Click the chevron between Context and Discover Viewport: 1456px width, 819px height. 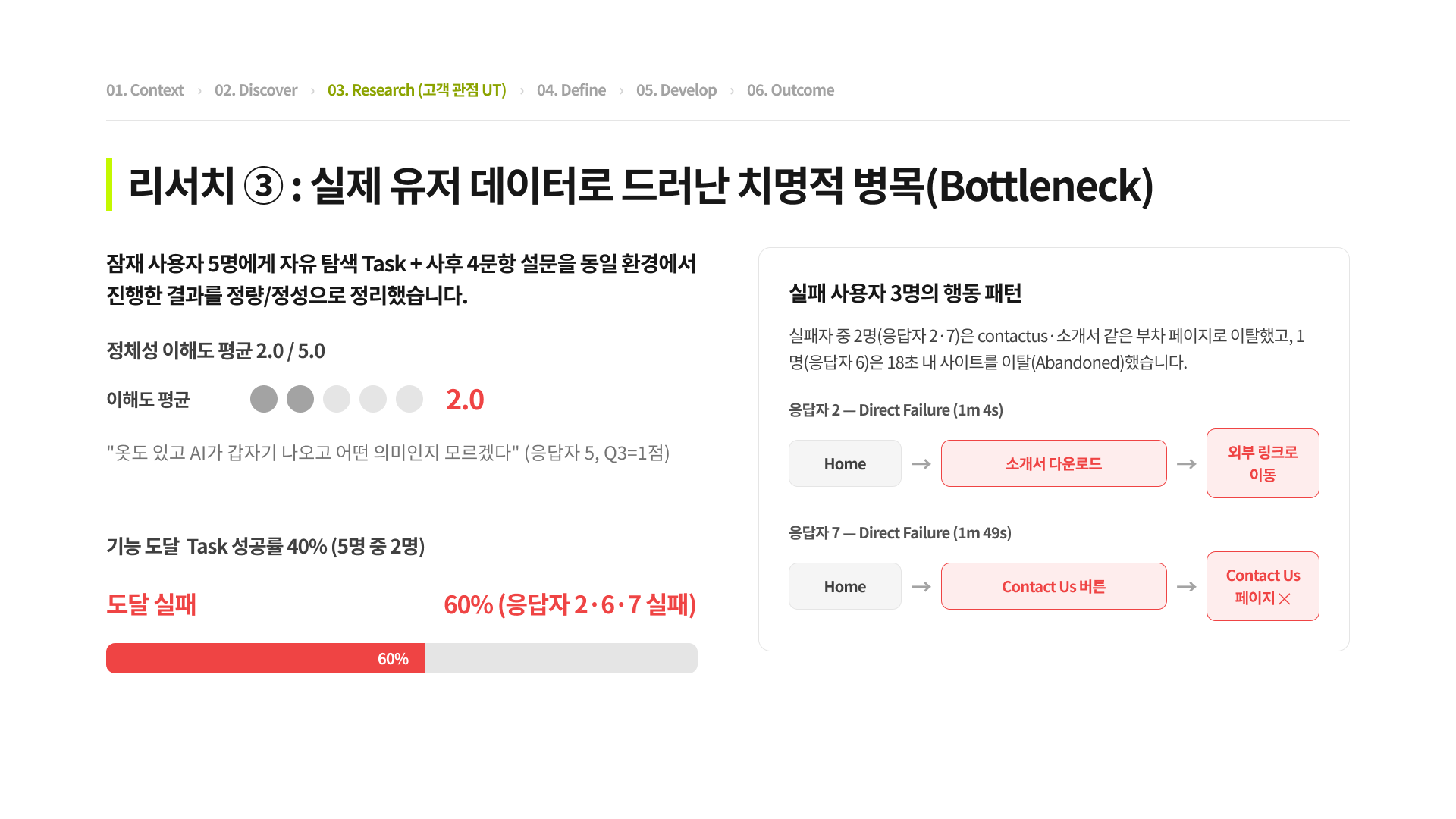(199, 91)
